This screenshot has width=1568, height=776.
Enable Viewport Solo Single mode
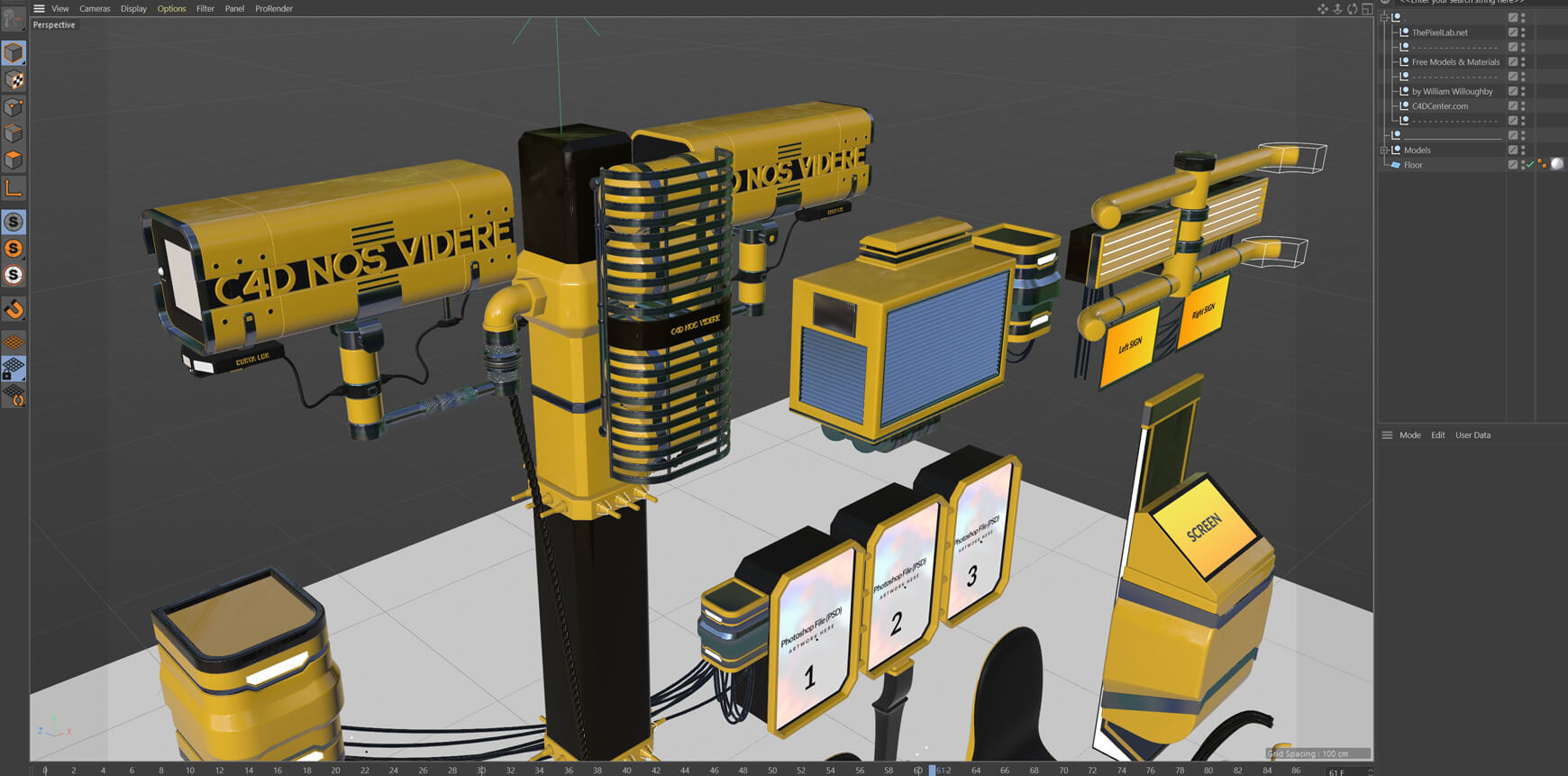(14, 248)
